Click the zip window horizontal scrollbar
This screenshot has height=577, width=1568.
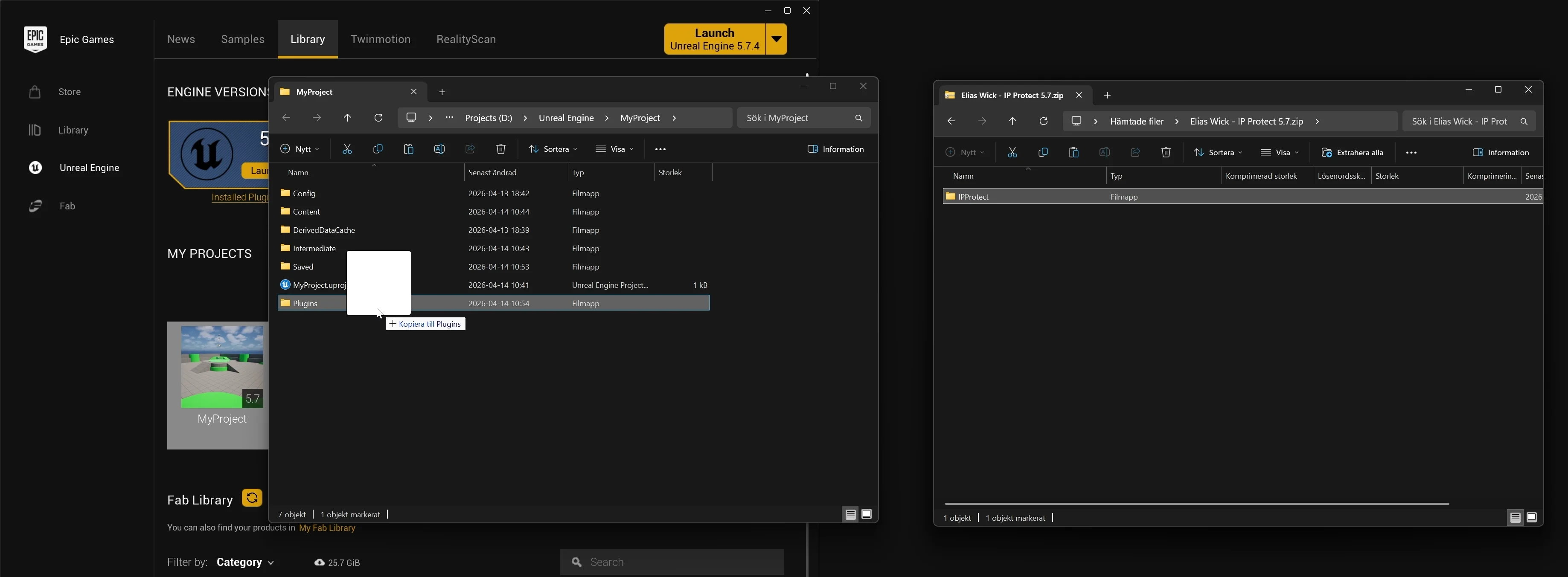(1197, 505)
